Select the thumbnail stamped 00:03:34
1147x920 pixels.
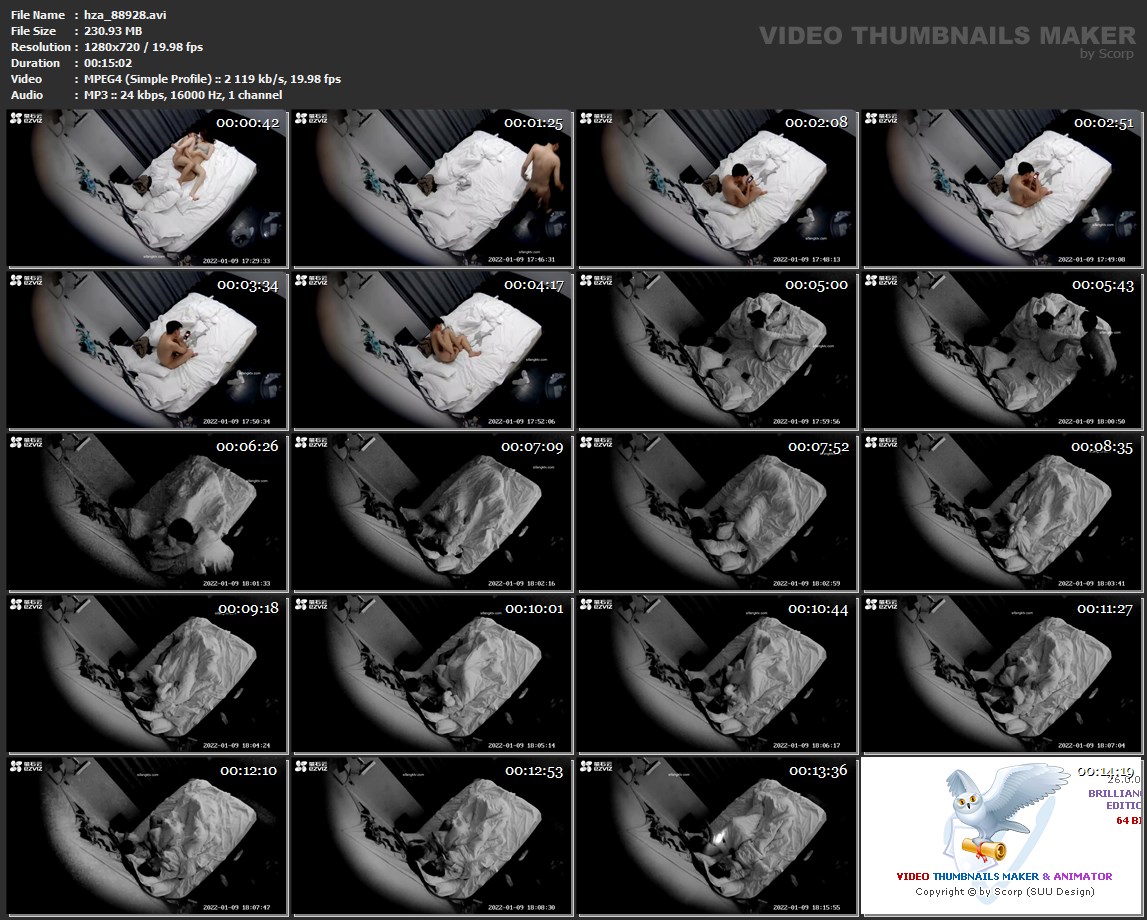[x=147, y=351]
